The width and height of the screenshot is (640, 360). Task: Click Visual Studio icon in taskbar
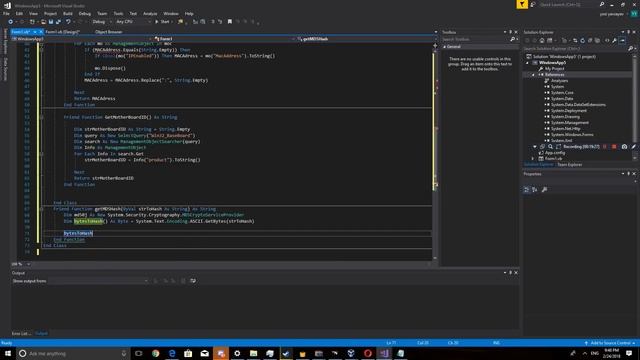[384, 353]
